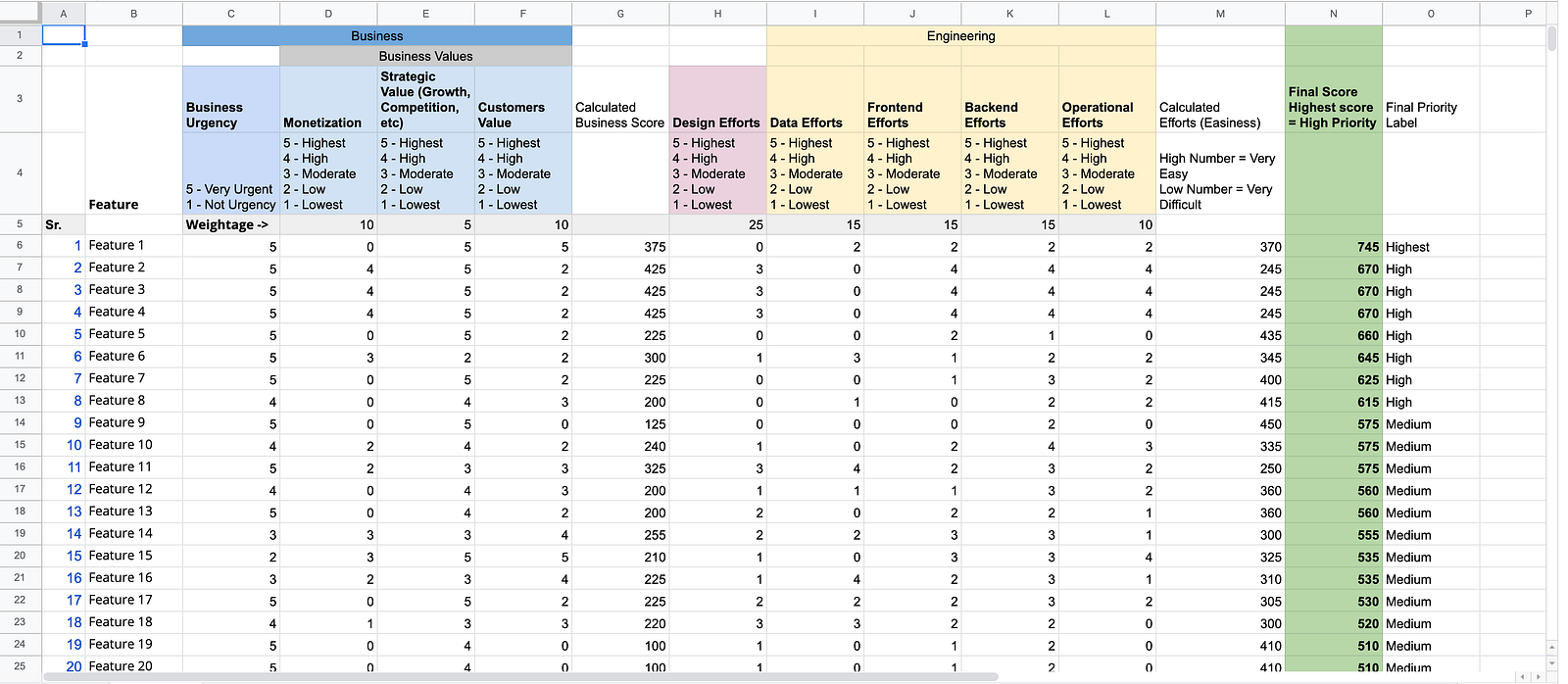The width and height of the screenshot is (1568, 684).
Task: Select the 'Data Efforts' header cell
Action: pyautogui.click(x=814, y=99)
